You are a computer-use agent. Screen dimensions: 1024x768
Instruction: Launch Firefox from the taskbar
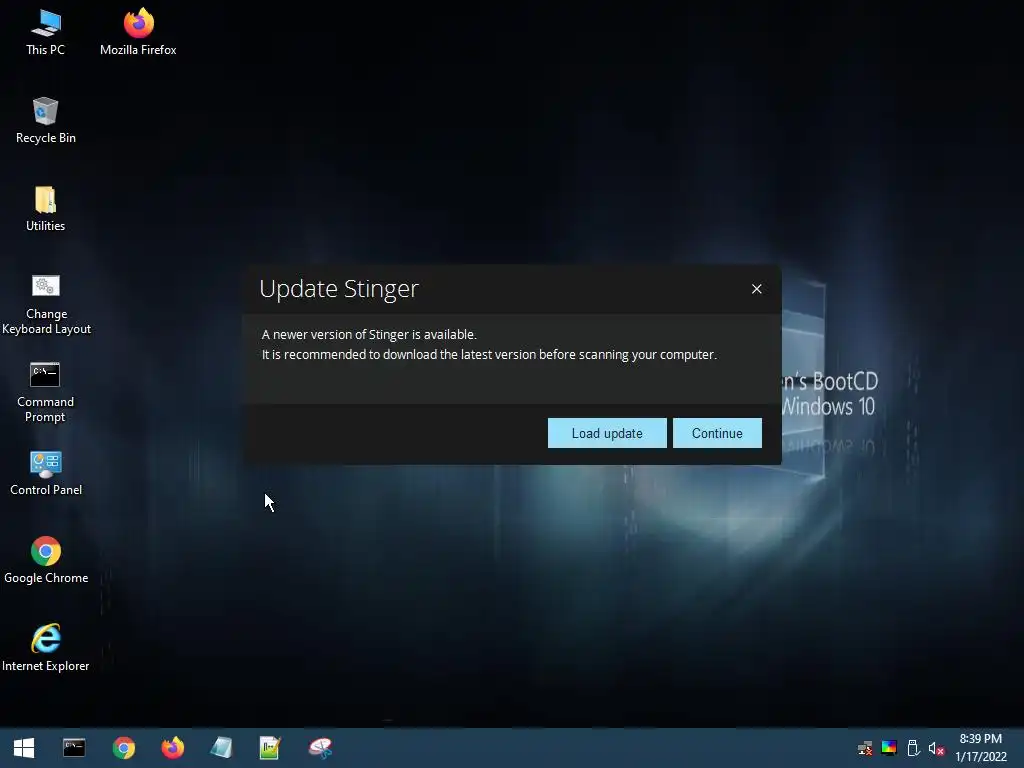[x=172, y=748]
